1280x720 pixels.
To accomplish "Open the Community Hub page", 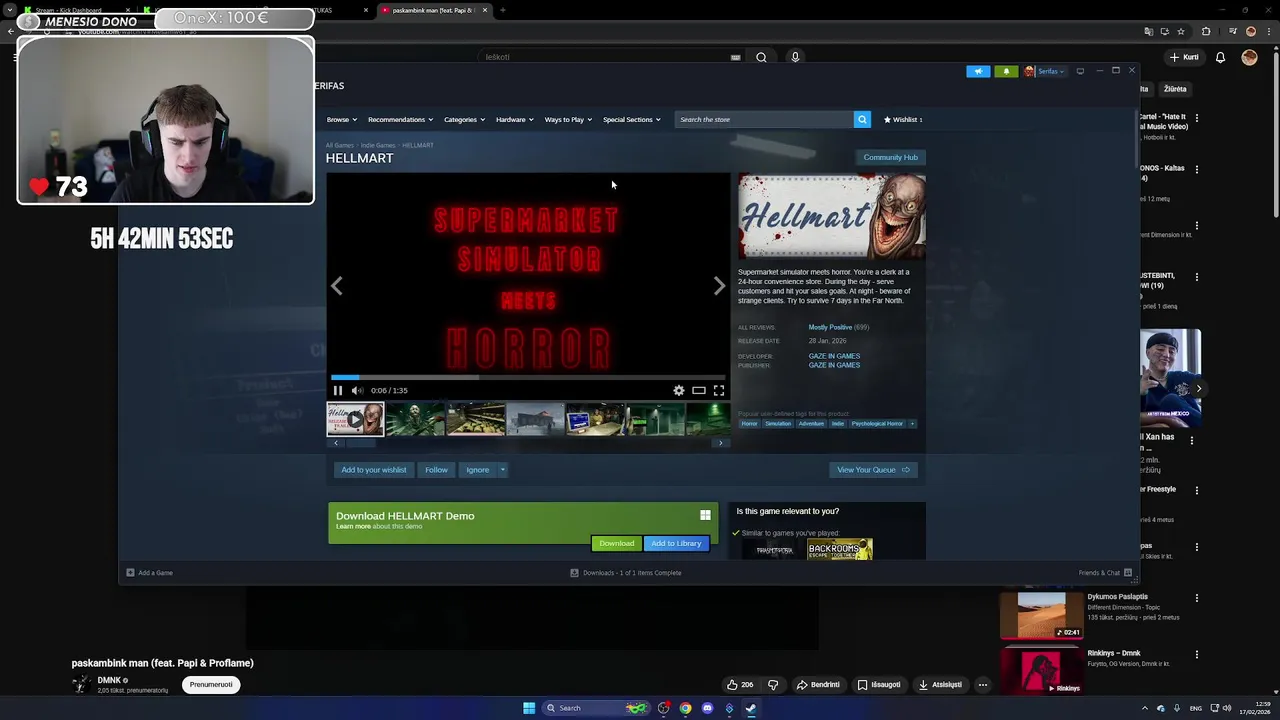I will coord(890,157).
